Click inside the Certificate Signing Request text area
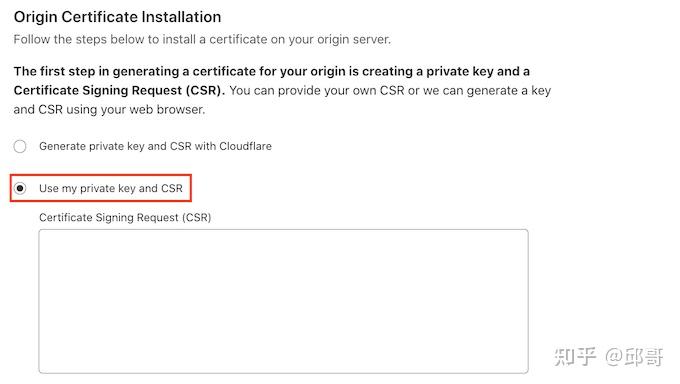Screen dimensions: 680x384 pos(284,301)
